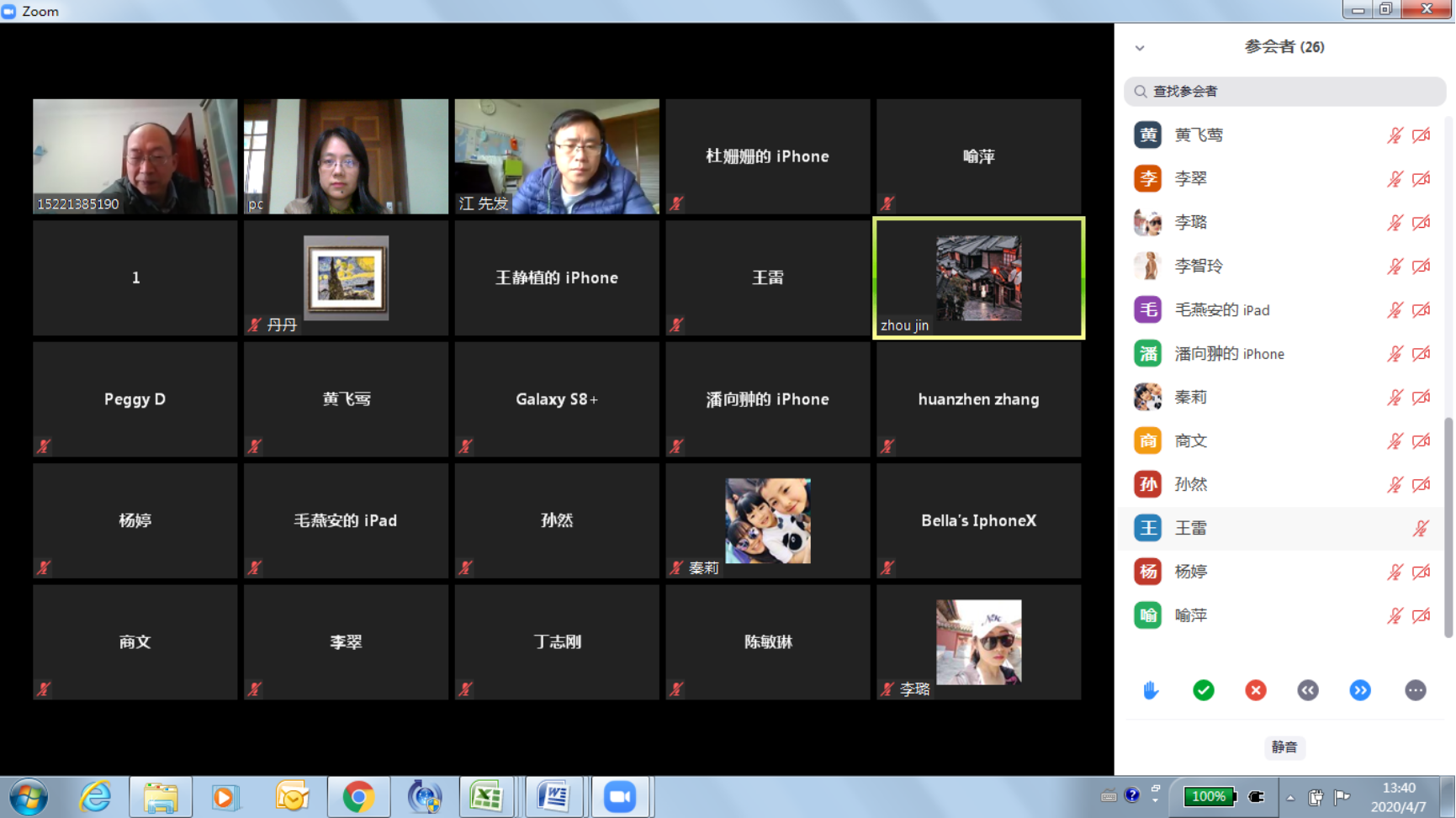Click the go faster forward icon
Screen dimensions: 1456x818
pyautogui.click(x=1359, y=690)
